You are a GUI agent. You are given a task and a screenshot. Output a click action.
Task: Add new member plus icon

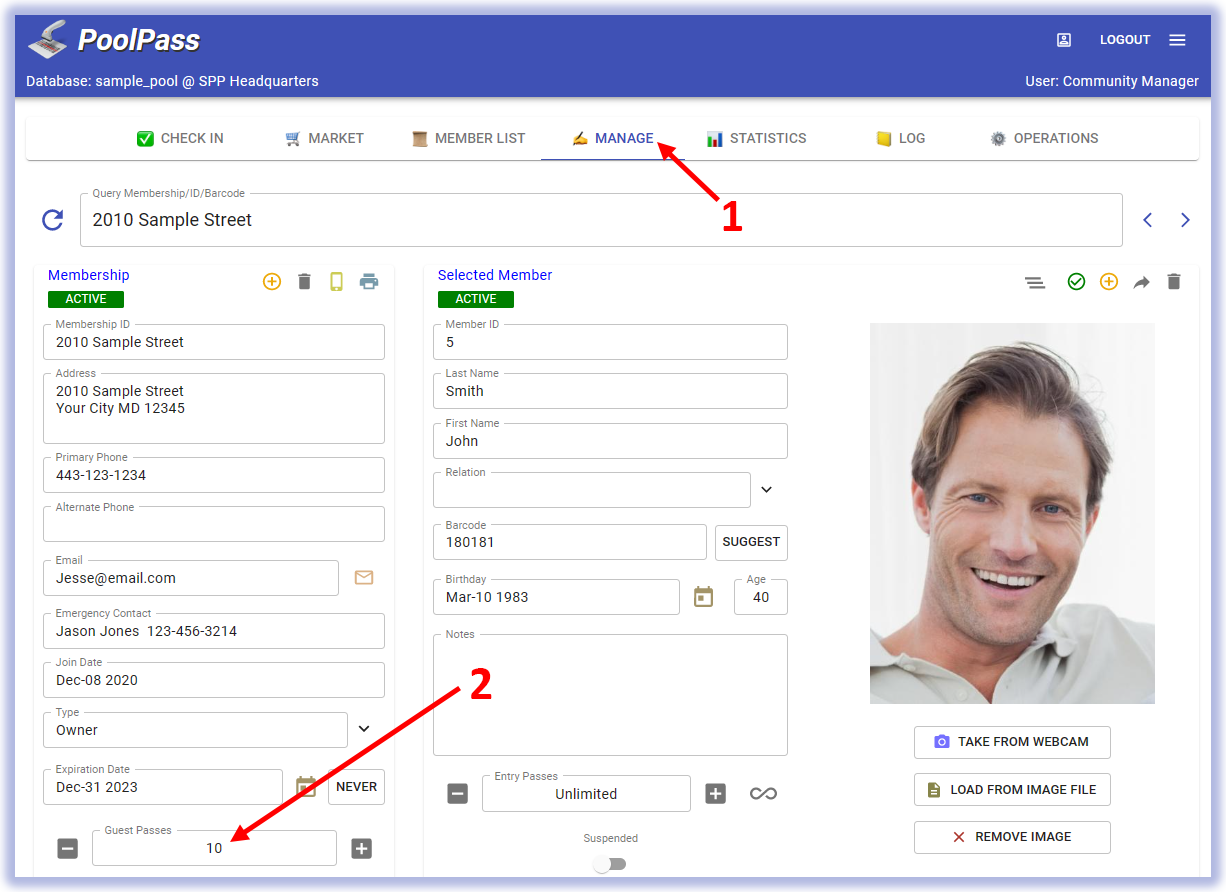click(1109, 282)
